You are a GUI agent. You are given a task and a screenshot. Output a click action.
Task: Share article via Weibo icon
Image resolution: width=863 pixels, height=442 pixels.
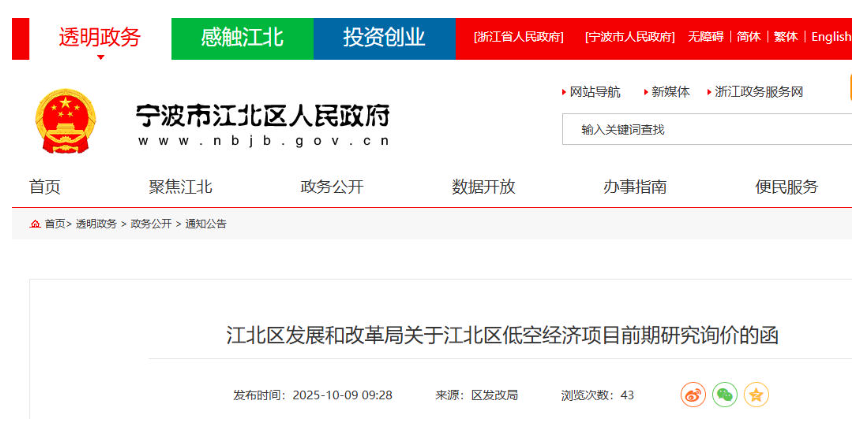pyautogui.click(x=693, y=395)
